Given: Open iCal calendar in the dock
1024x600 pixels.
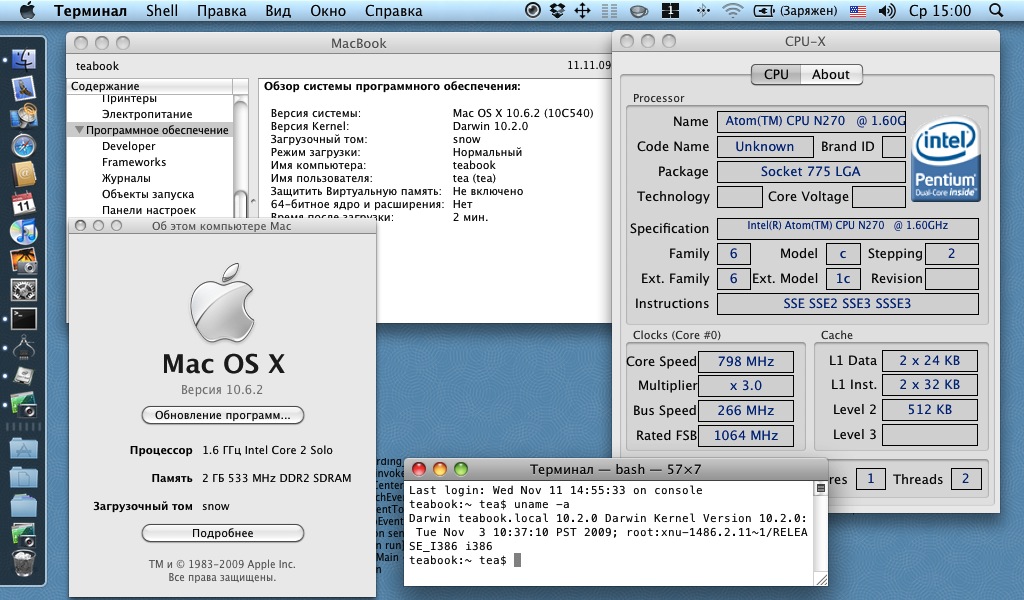Looking at the screenshot, I should (23, 204).
